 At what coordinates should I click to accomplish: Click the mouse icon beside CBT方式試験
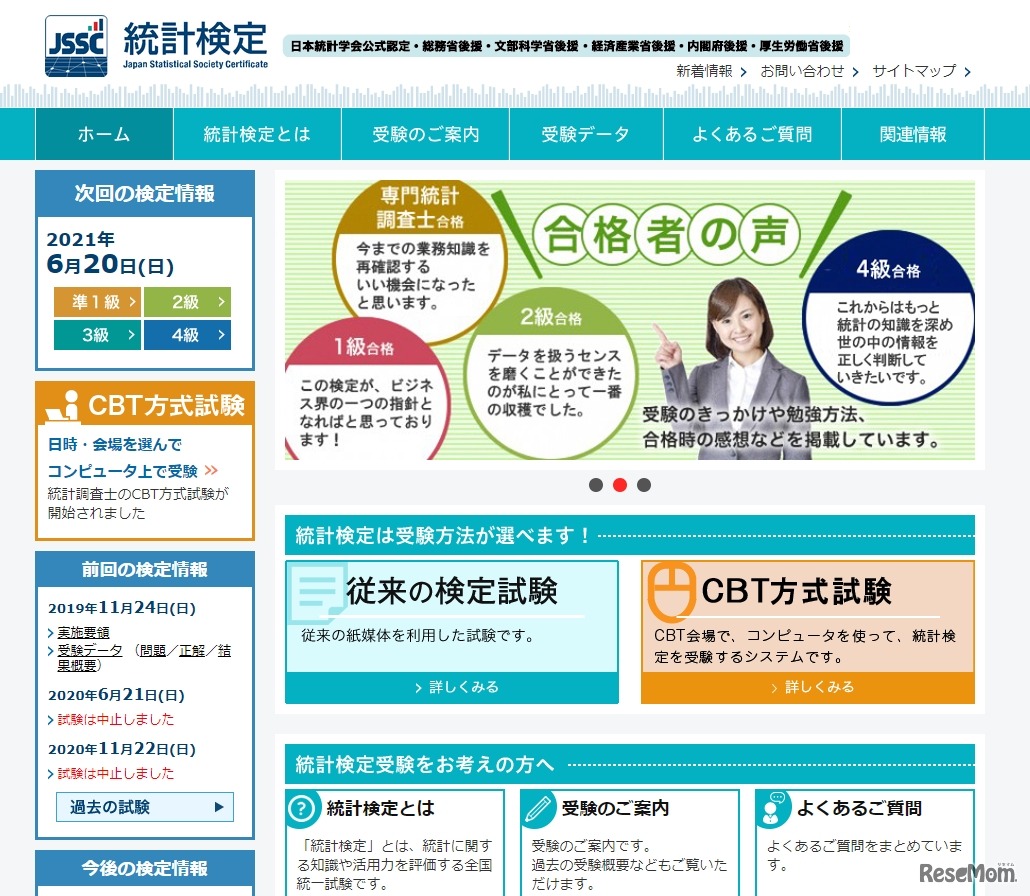pyautogui.click(x=671, y=592)
